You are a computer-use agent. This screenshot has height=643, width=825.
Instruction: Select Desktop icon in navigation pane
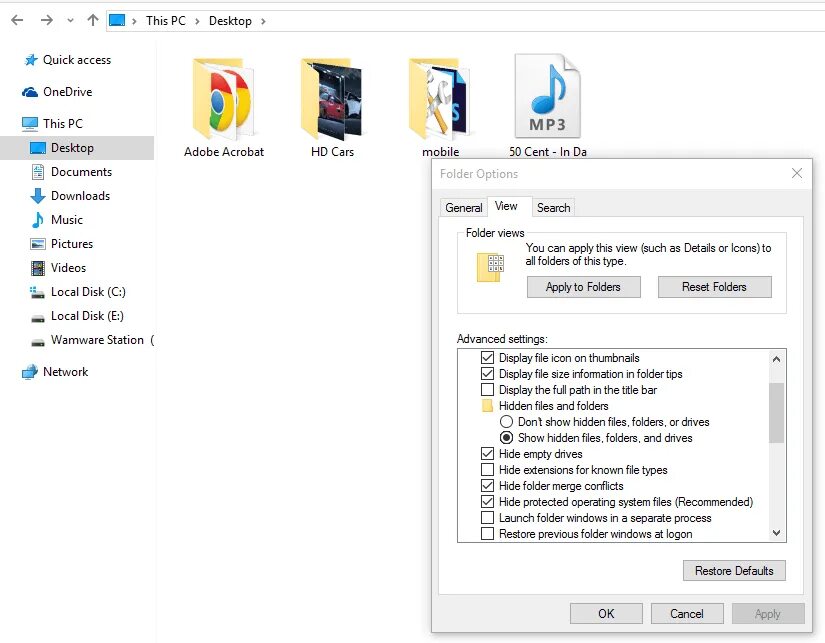38,148
